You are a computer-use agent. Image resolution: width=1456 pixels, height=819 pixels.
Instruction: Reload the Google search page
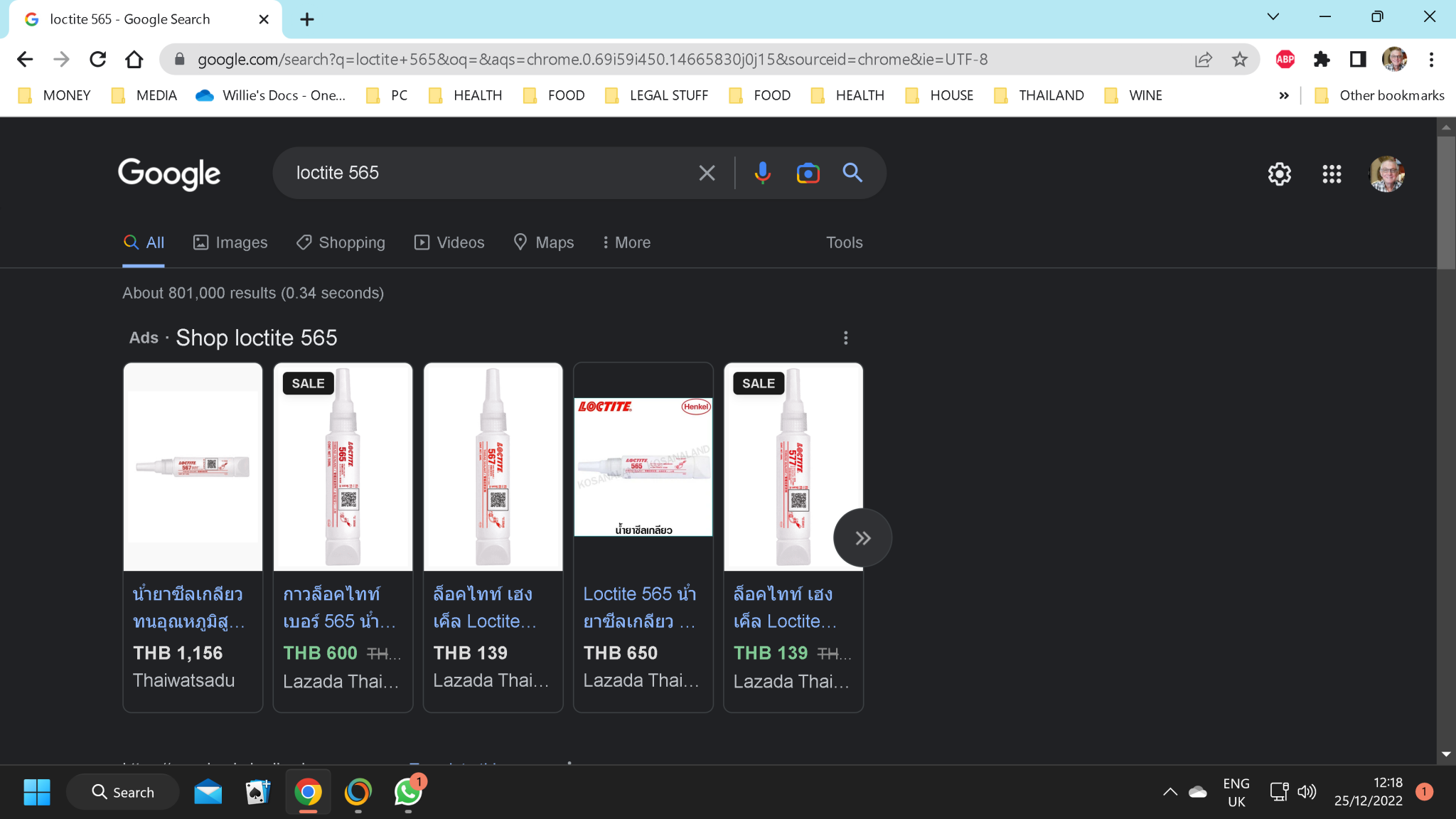tap(98, 60)
